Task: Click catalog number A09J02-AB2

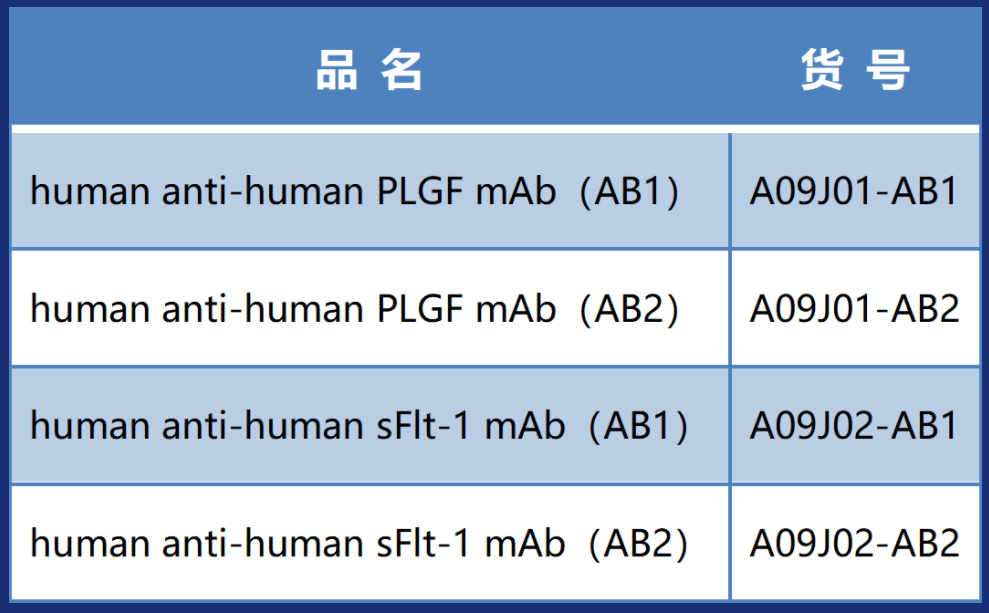Action: (x=855, y=544)
